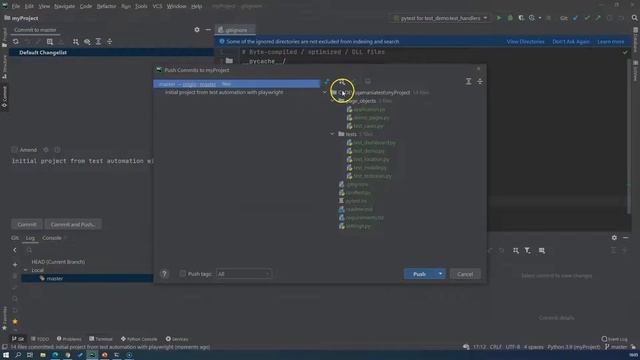Click commit message history clock icon beside Amend
The width and height of the screenshot is (640, 360).
pos(57,150)
